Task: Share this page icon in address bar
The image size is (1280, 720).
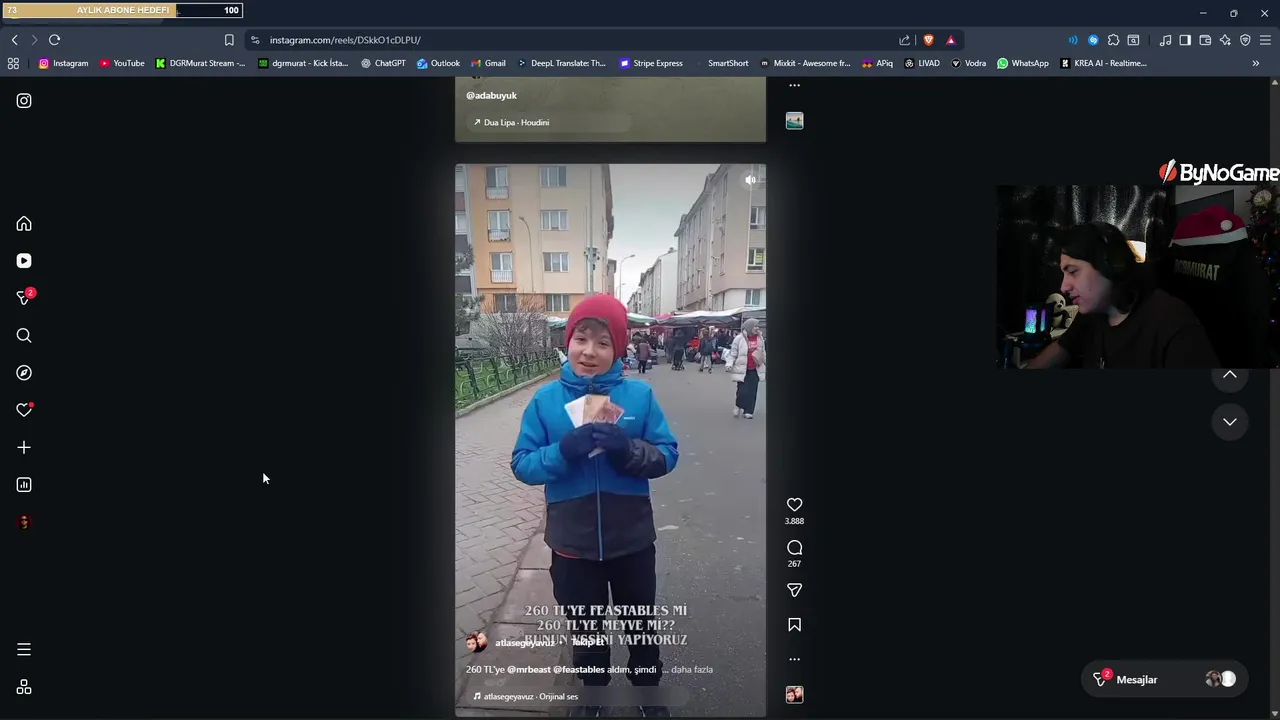Action: click(x=904, y=40)
